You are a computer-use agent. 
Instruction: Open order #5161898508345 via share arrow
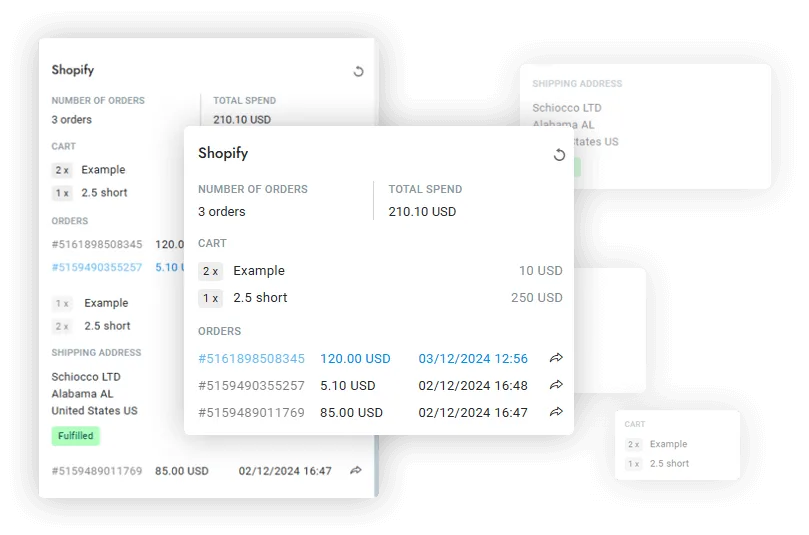(556, 358)
